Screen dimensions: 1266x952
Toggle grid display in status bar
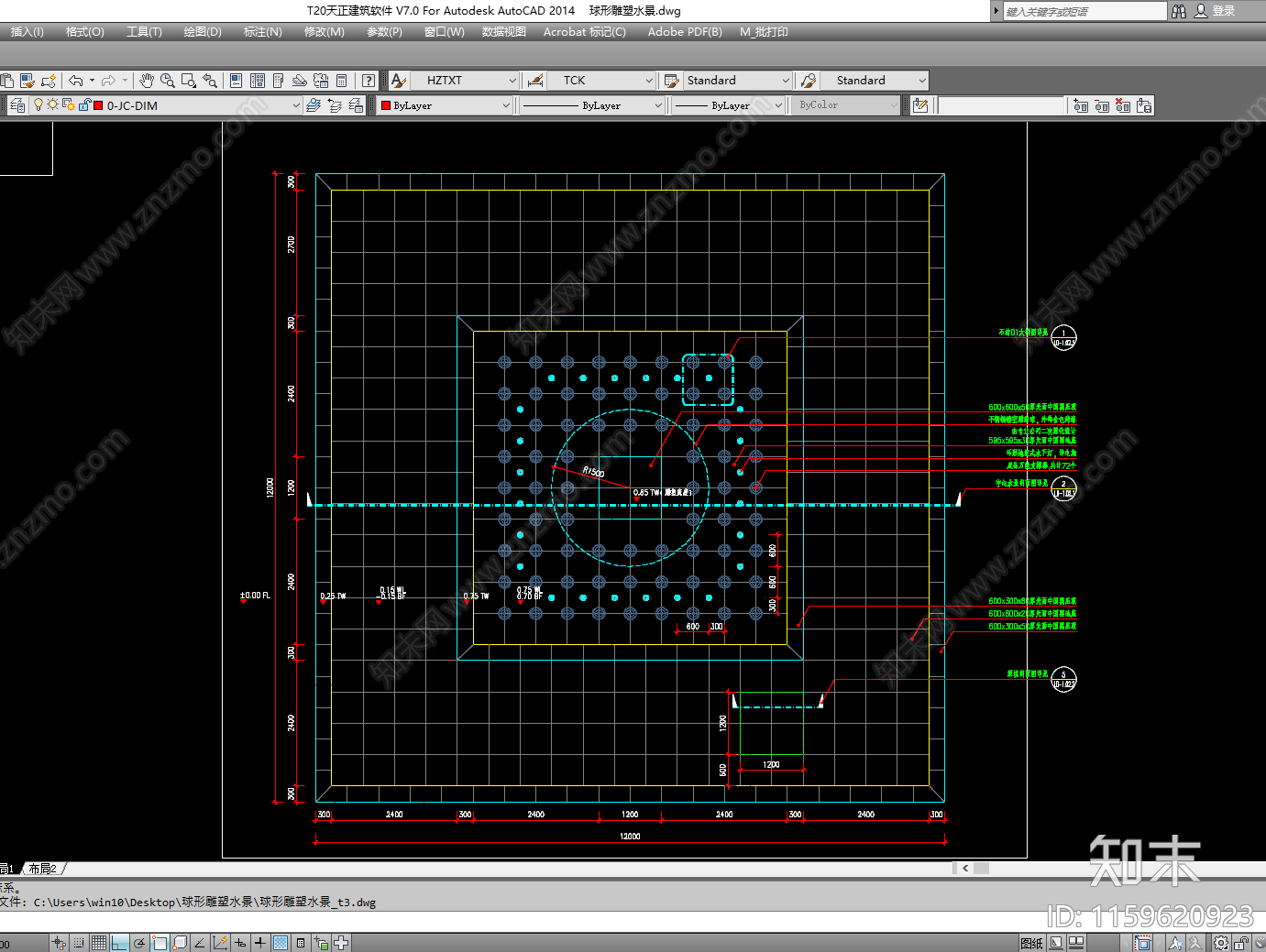[x=99, y=943]
